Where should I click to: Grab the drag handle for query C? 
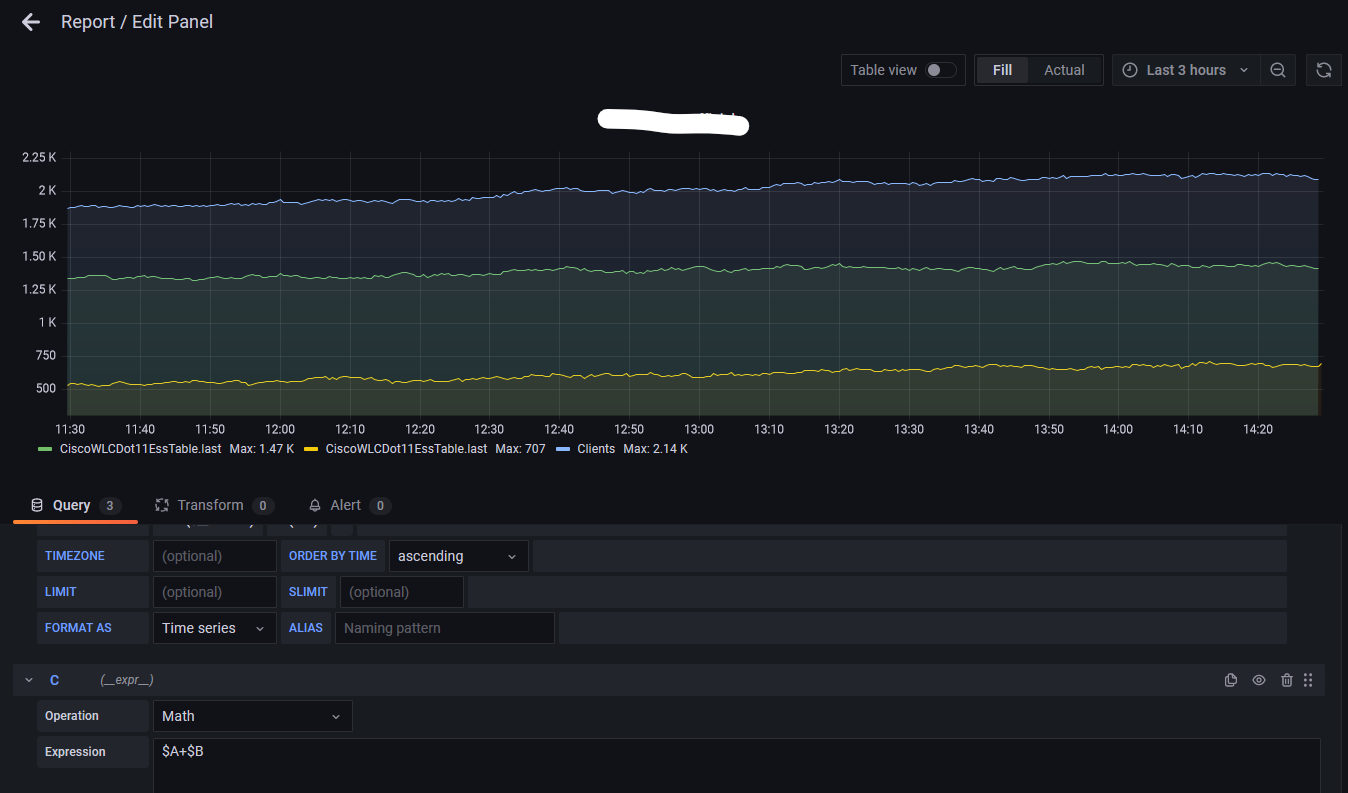point(1308,679)
